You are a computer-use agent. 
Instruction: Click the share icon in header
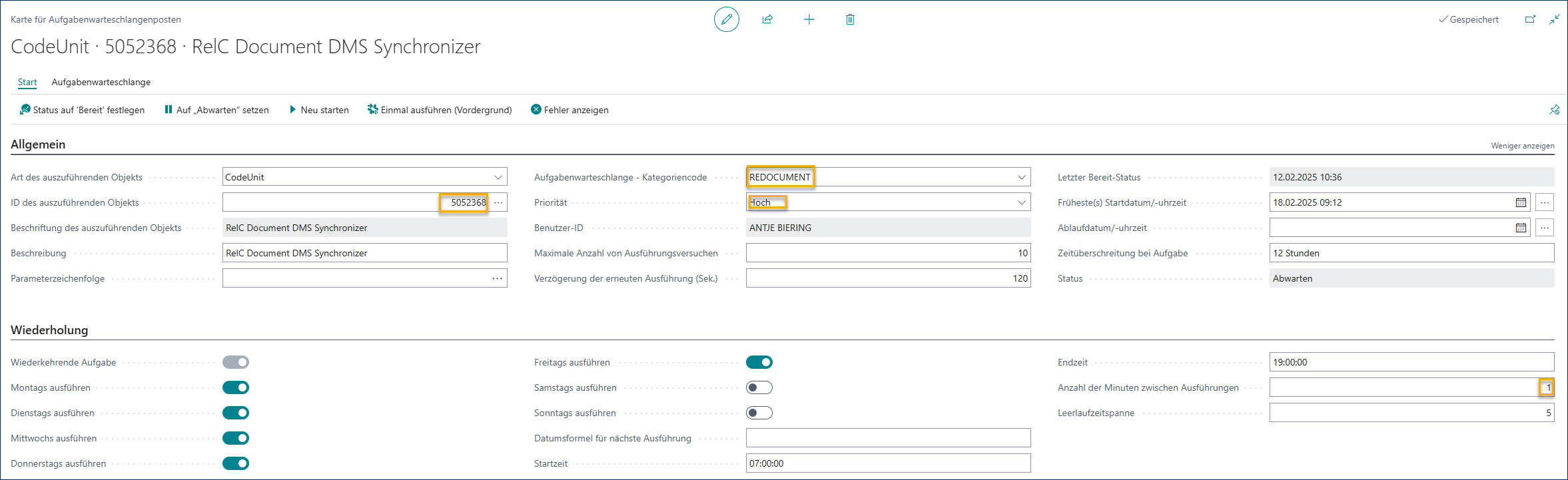pos(767,19)
